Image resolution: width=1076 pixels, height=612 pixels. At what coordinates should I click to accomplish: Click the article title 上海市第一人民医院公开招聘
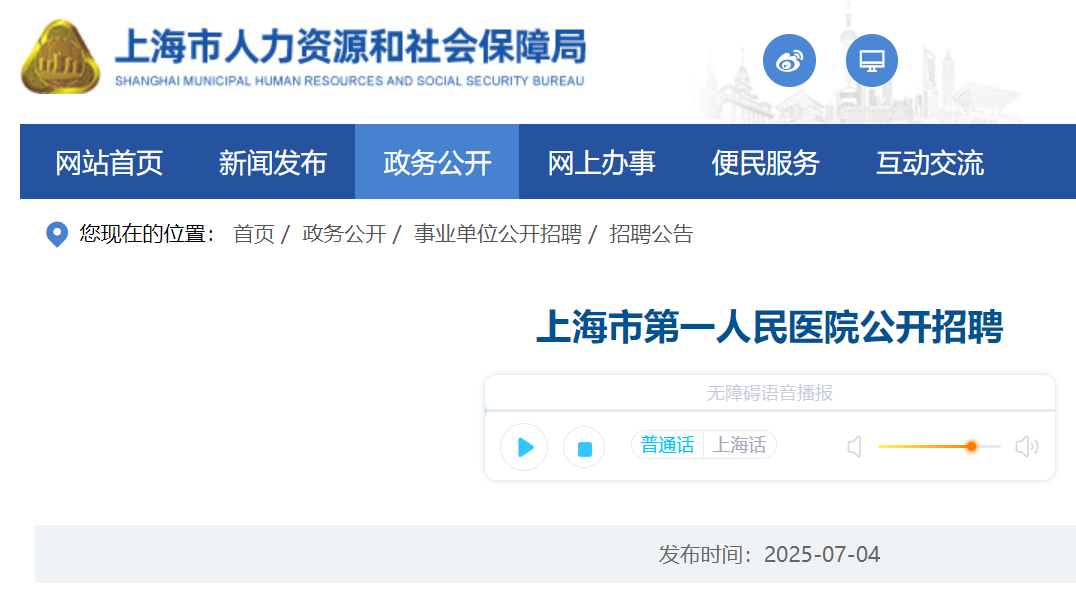769,327
